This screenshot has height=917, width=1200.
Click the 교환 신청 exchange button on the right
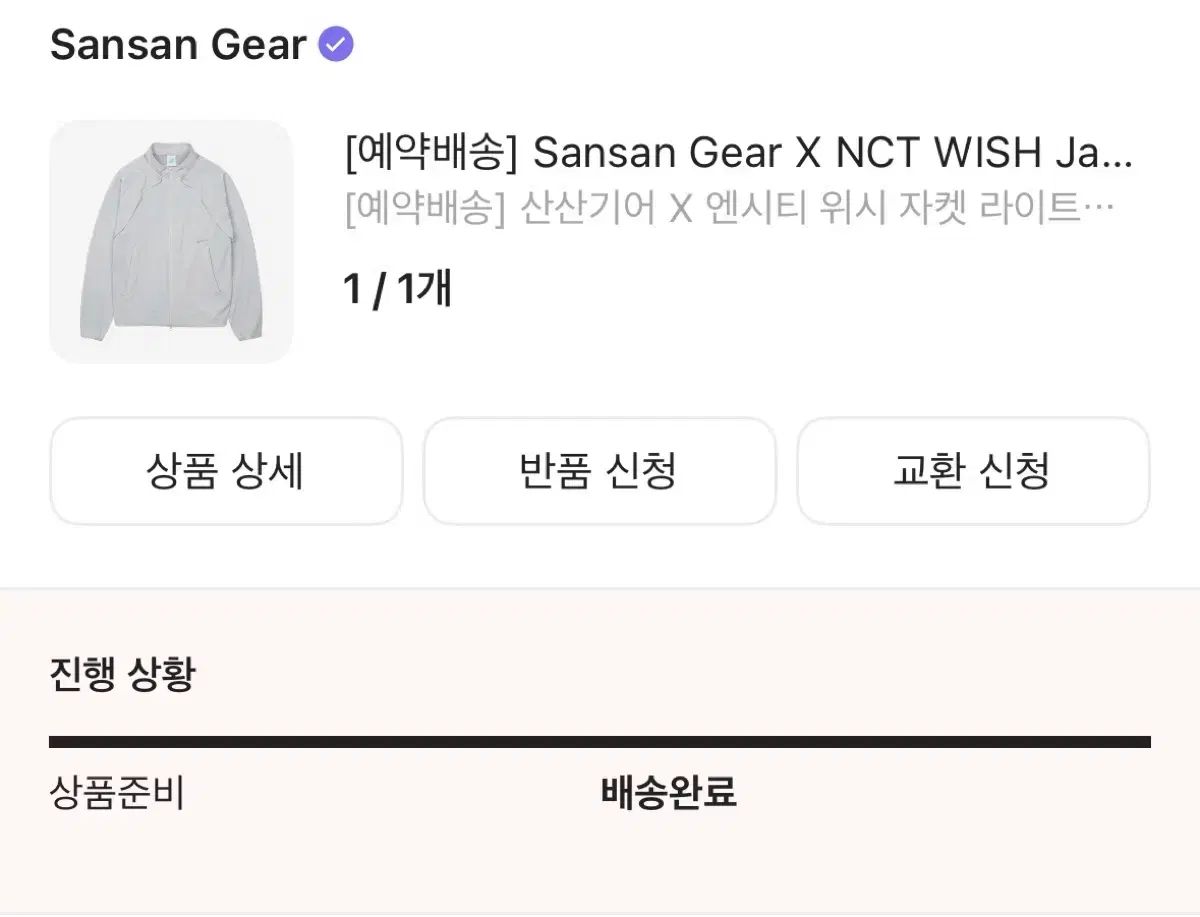[x=971, y=471]
